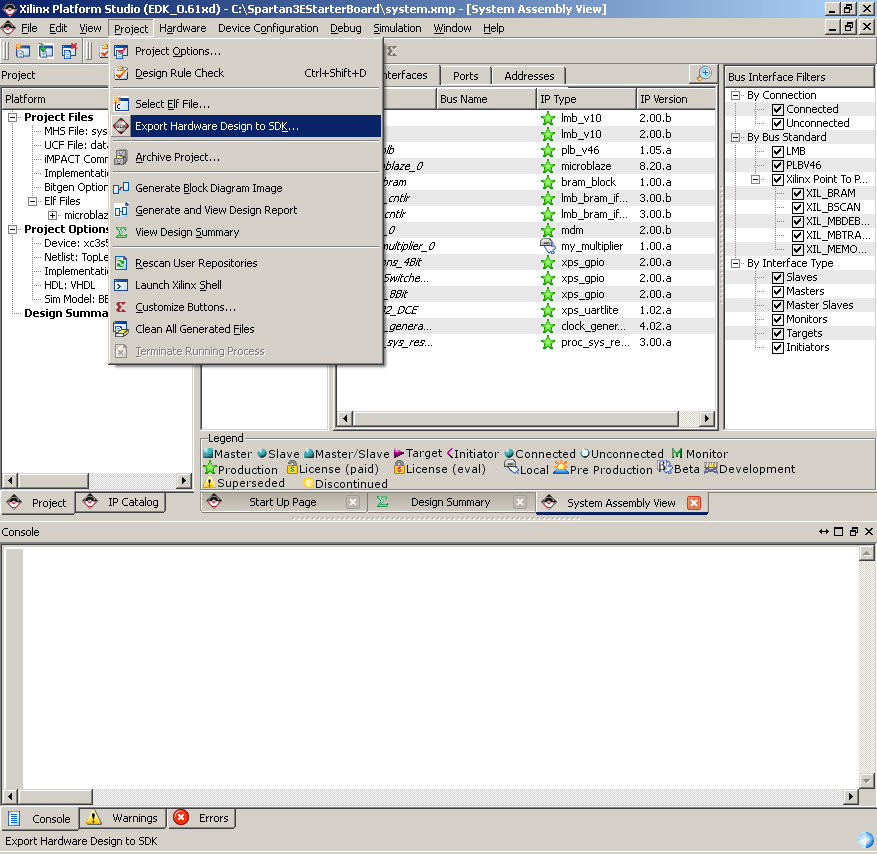Click the zoom magnifier button above the table
Viewport: 877px width, 854px height.
pos(704,74)
